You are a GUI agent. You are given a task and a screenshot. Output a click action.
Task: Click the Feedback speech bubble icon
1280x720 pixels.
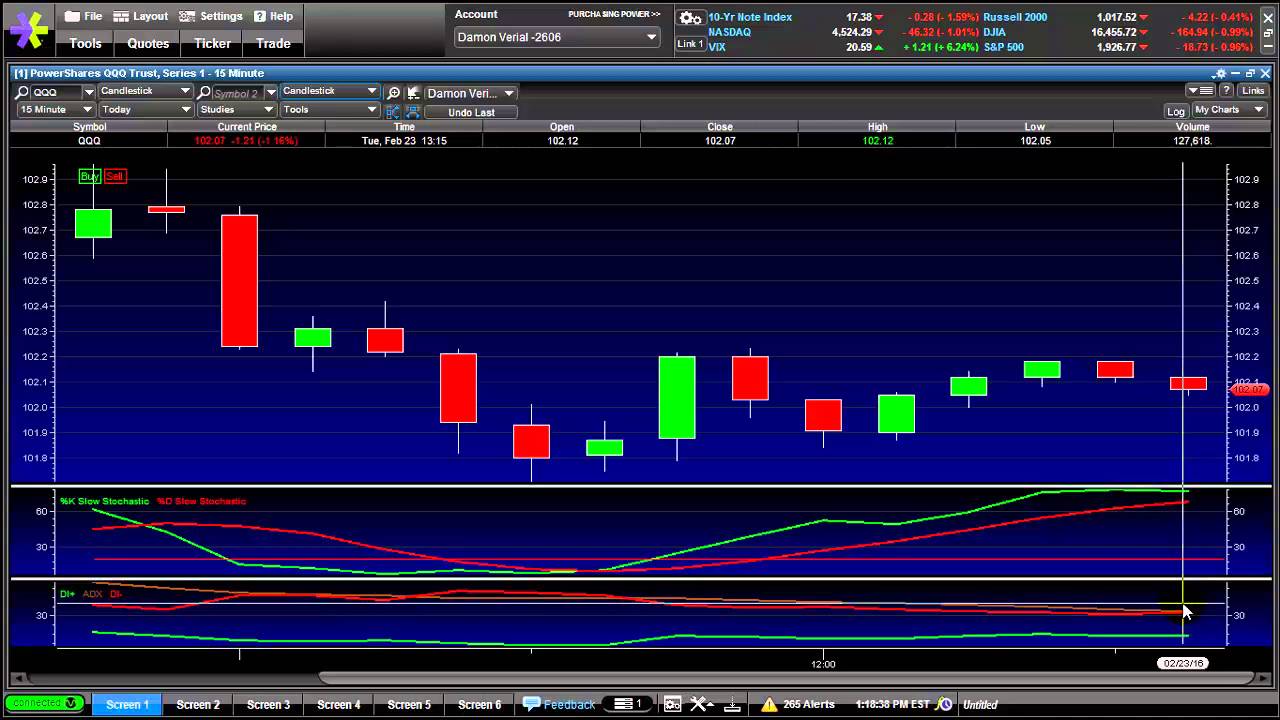coord(531,704)
